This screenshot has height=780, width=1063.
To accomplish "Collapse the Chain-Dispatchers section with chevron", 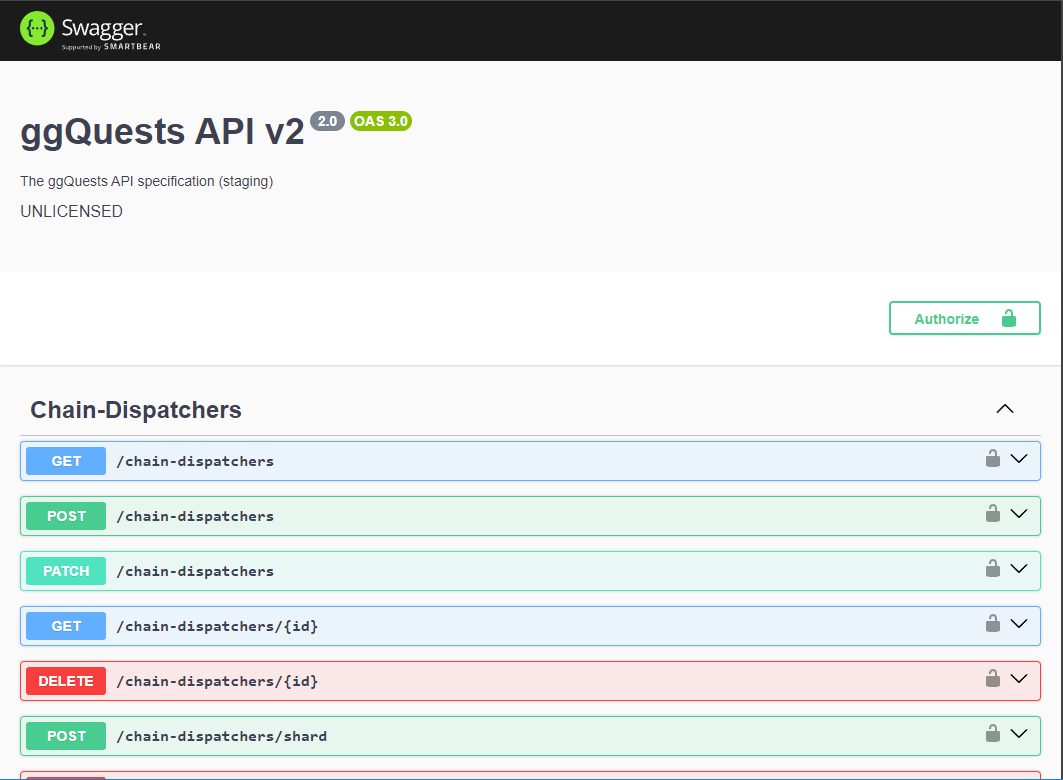I will point(1005,409).
